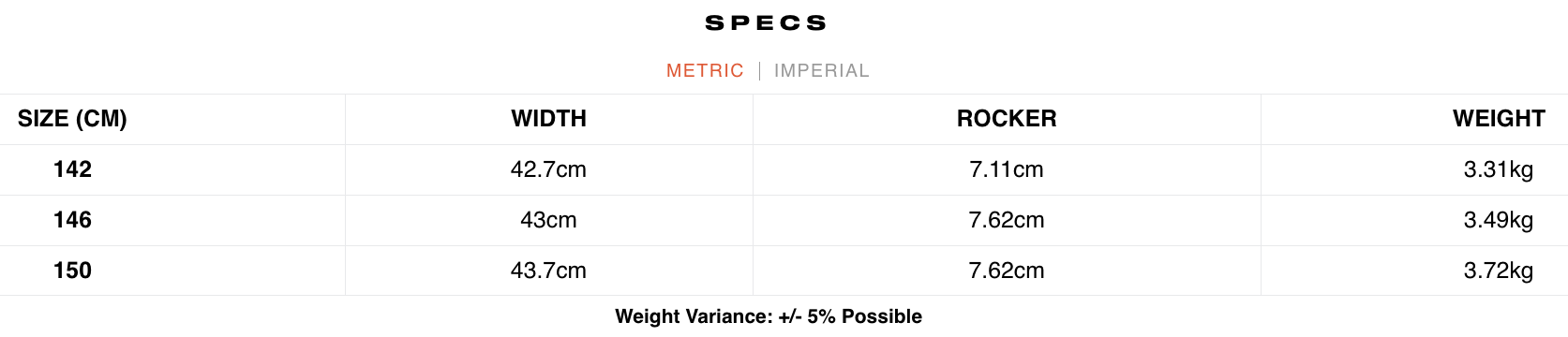The width and height of the screenshot is (1568, 337).
Task: Click the SPECS heading
Action: click(766, 22)
